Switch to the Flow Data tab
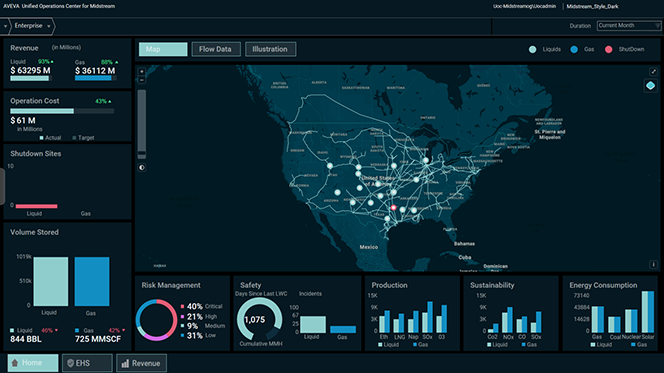 pos(216,49)
